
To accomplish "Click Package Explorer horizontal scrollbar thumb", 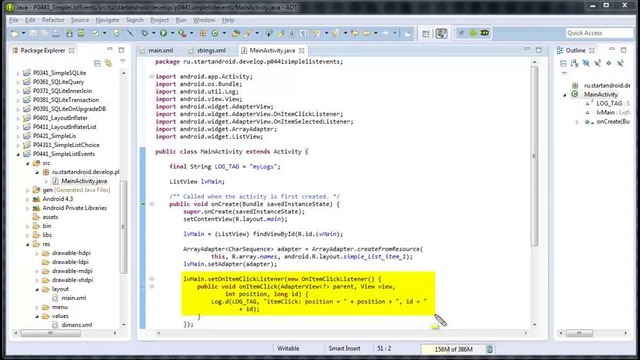I will click(50, 333).
